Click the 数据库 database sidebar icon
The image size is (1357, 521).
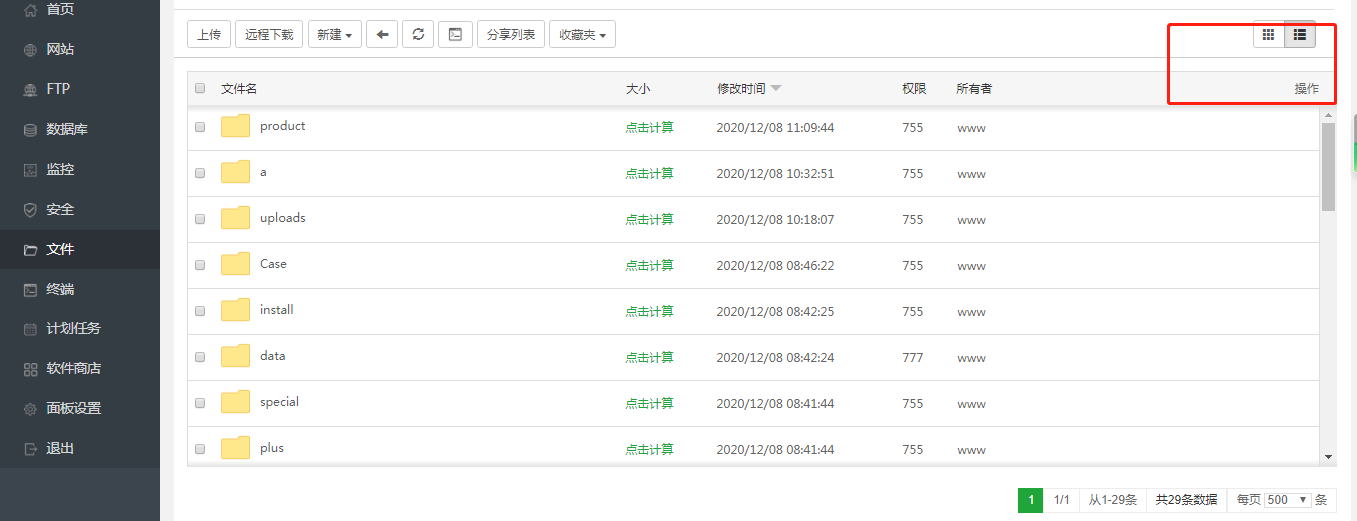(x=30, y=129)
